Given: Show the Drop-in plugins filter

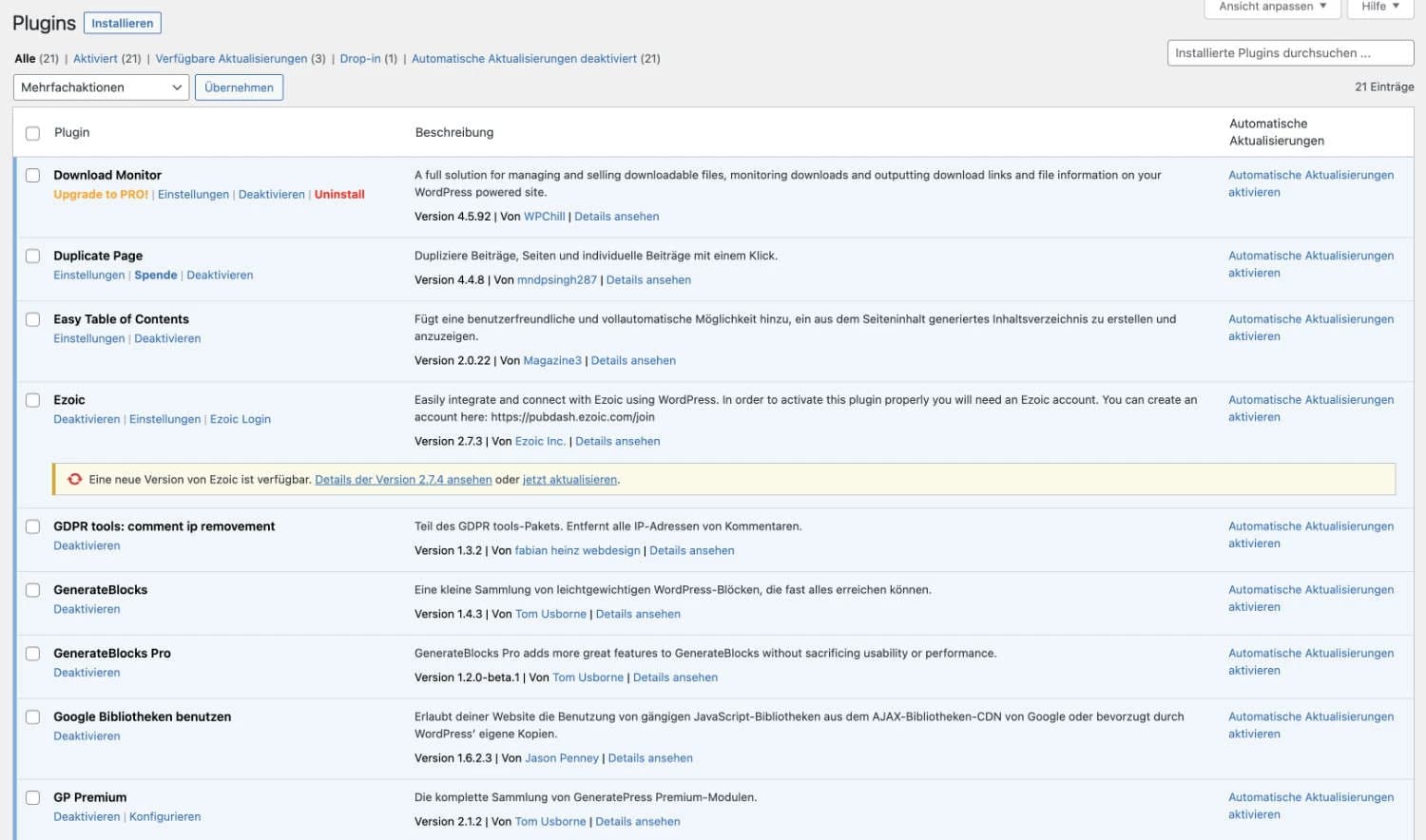Looking at the screenshot, I should coord(359,59).
